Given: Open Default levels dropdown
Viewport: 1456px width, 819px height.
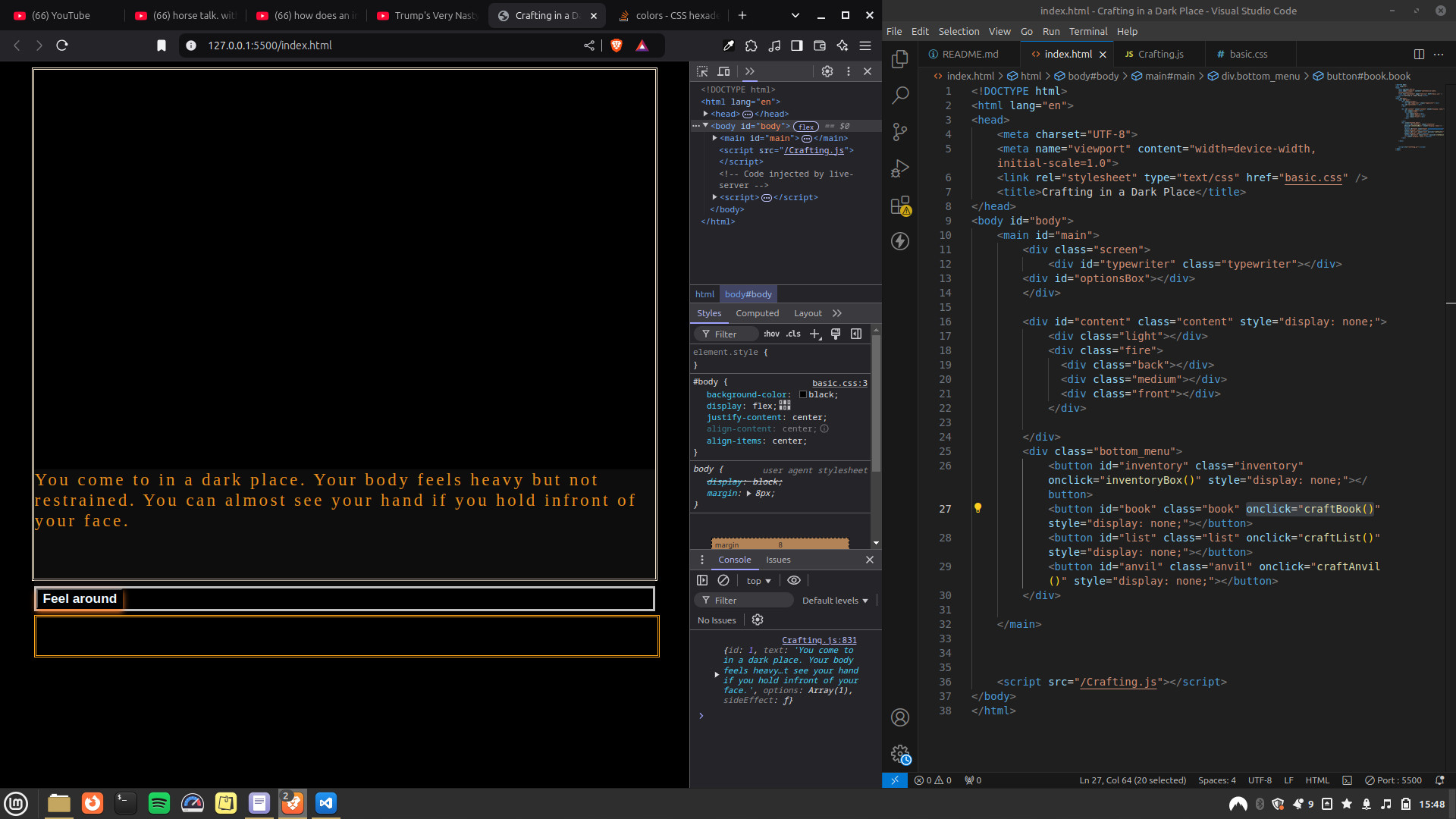Looking at the screenshot, I should [x=835, y=601].
